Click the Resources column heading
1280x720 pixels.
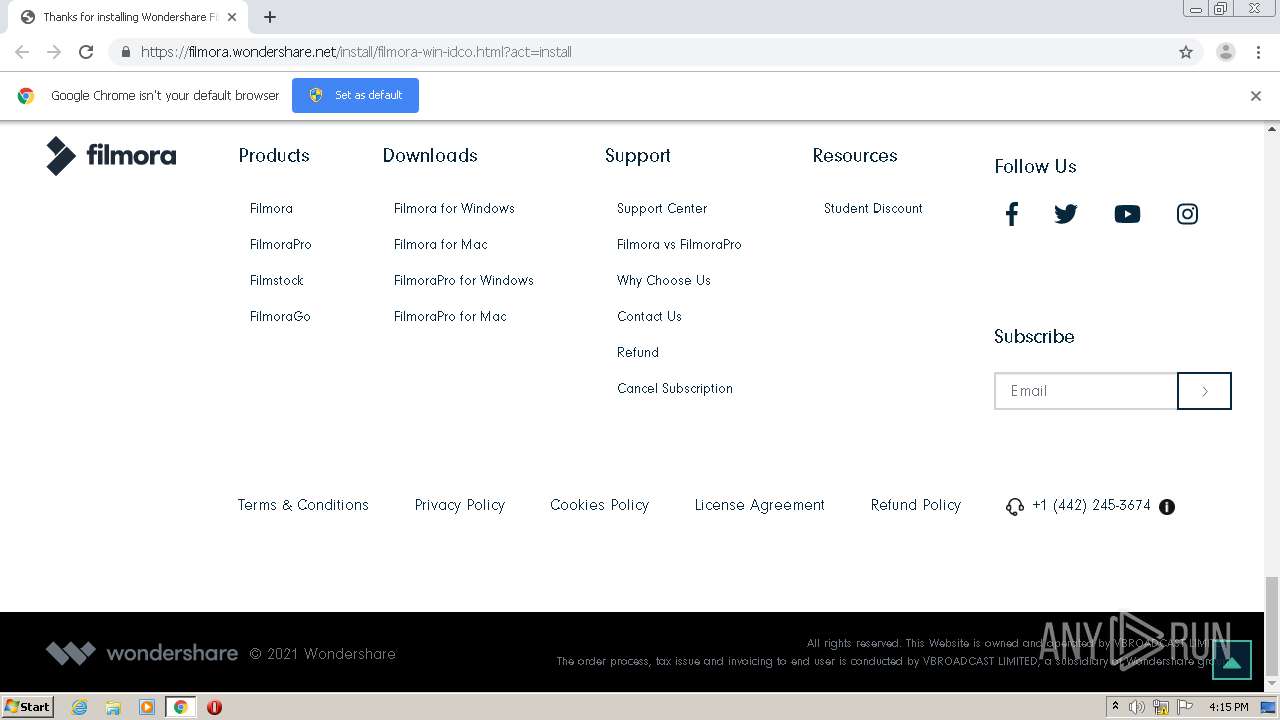pos(855,156)
